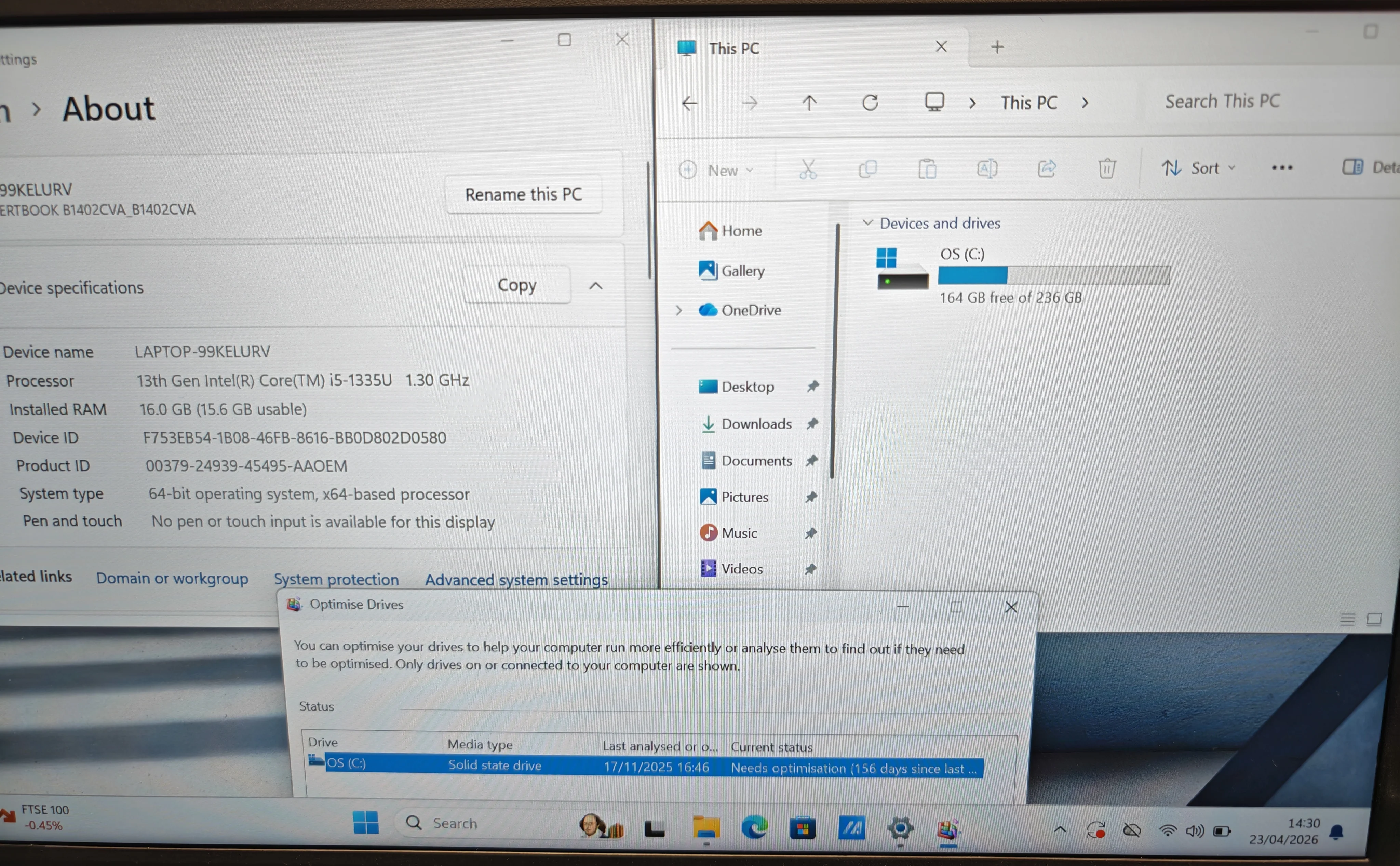Open File Explorer from the taskbar
This screenshot has width=1400, height=866.
tap(706, 828)
